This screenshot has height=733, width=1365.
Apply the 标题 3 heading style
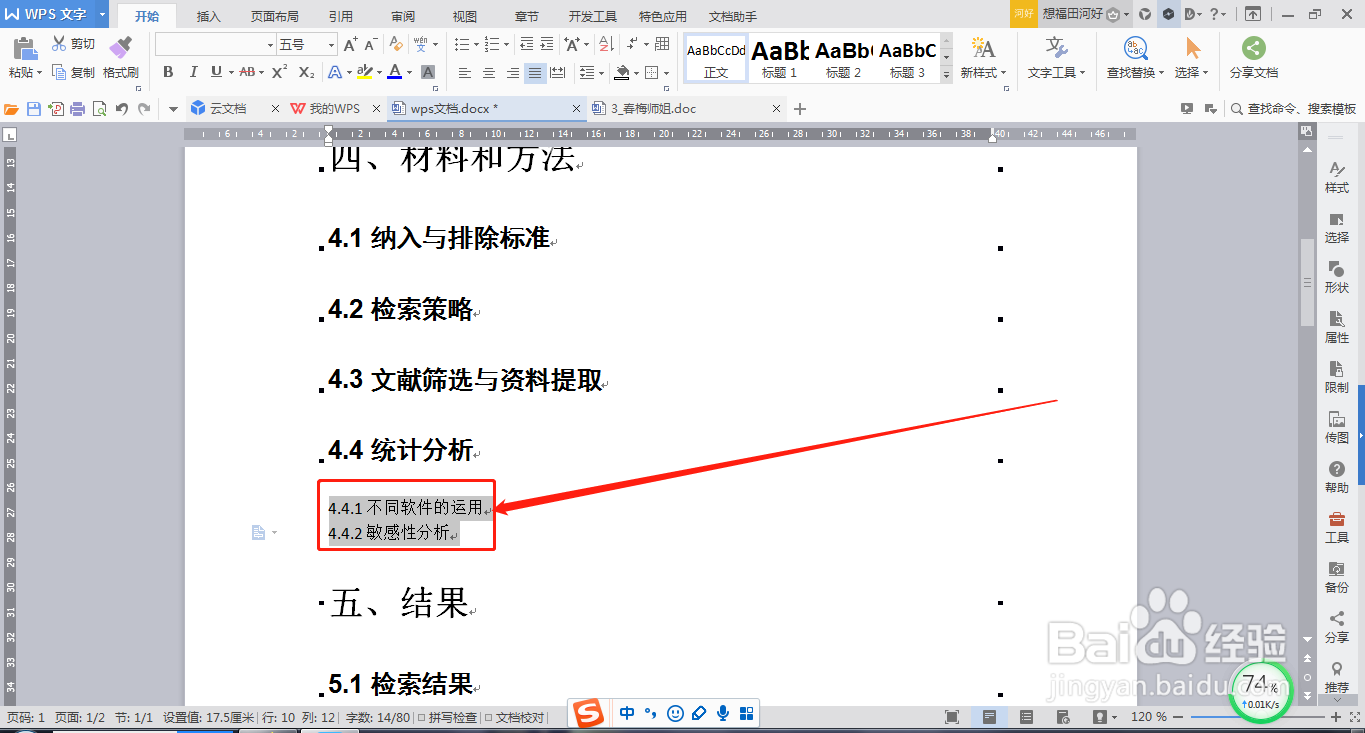tap(908, 58)
